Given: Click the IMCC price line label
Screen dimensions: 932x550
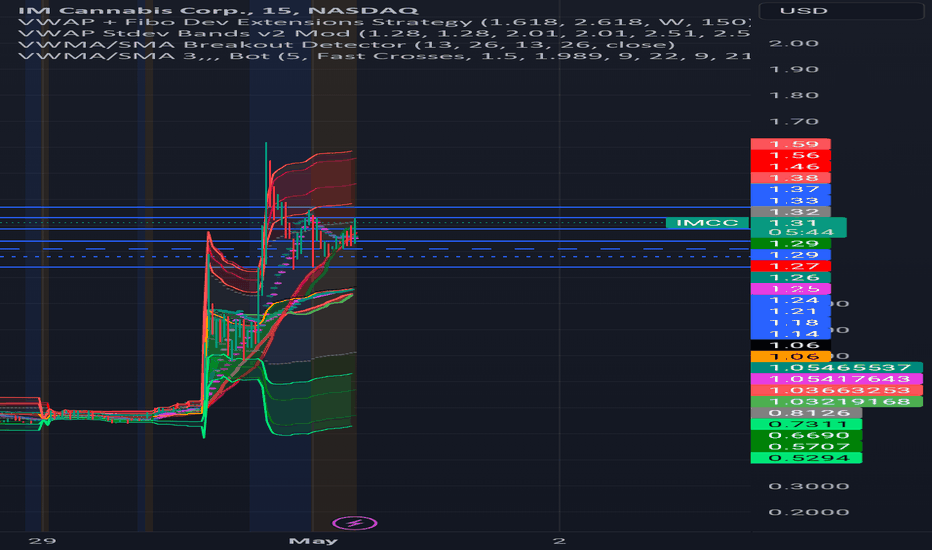Looking at the screenshot, I should coord(707,223).
